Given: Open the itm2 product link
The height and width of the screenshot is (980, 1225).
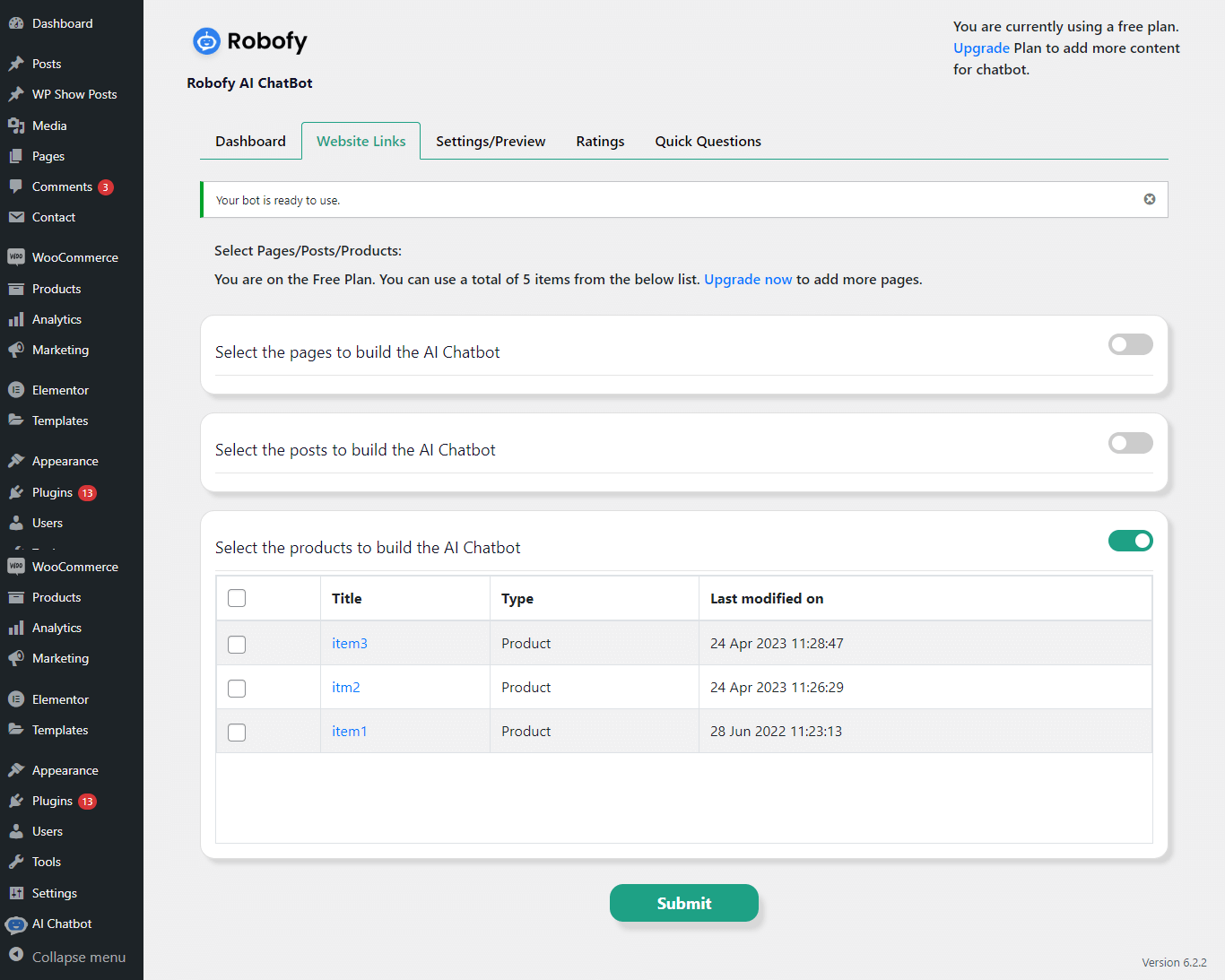Looking at the screenshot, I should click(x=346, y=688).
